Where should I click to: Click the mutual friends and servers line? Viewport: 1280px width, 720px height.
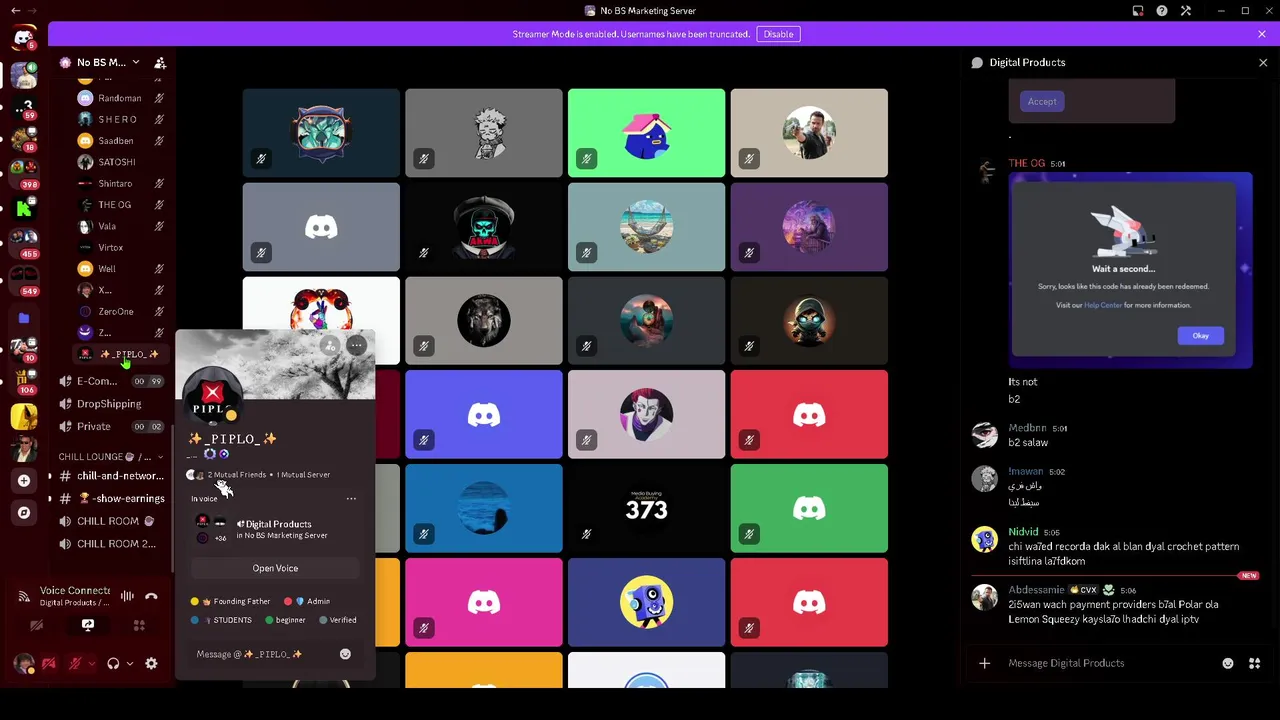259,475
